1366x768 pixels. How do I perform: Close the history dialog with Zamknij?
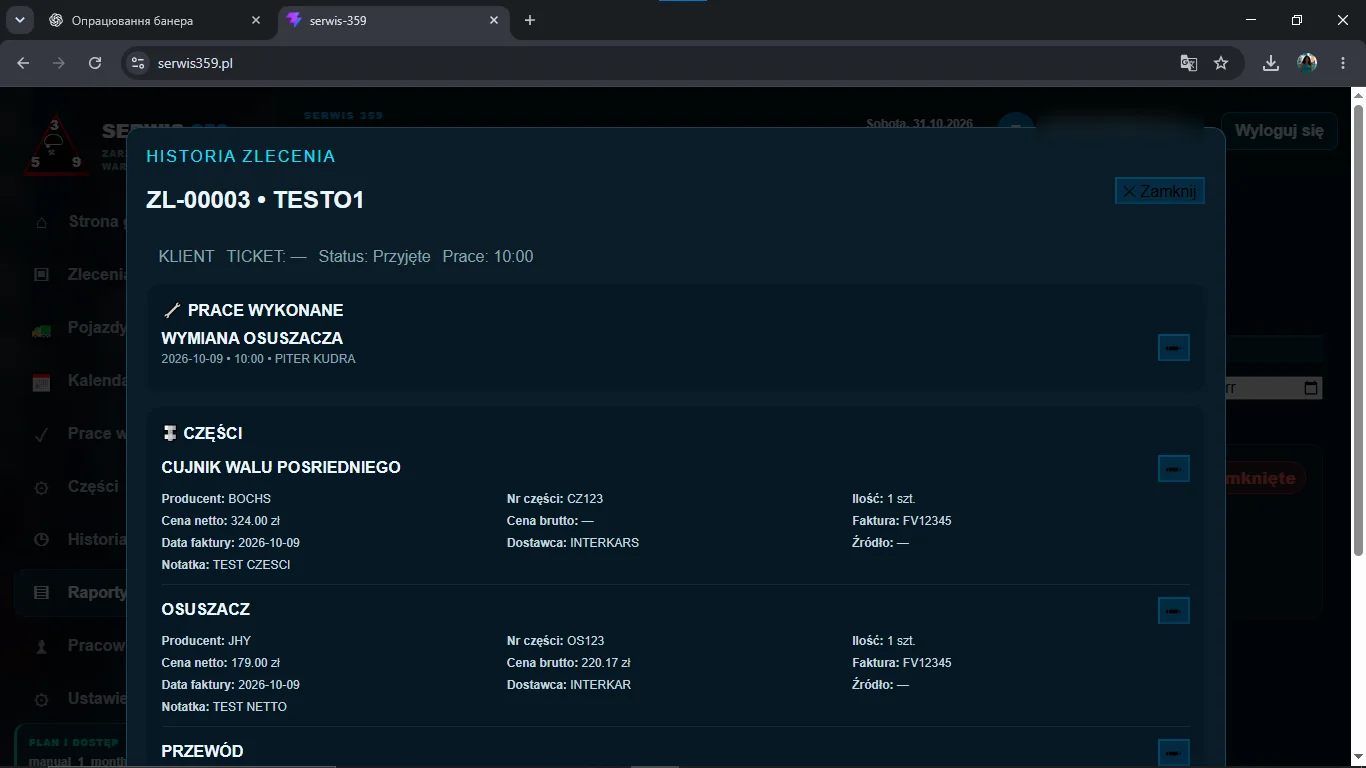tap(1159, 191)
